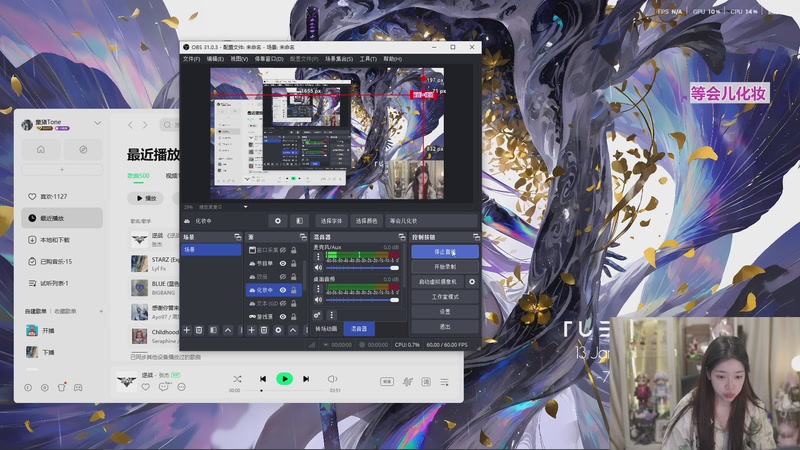Open the game controller icon in player sidebar
Screen dimensions: 800x450
point(78,388)
